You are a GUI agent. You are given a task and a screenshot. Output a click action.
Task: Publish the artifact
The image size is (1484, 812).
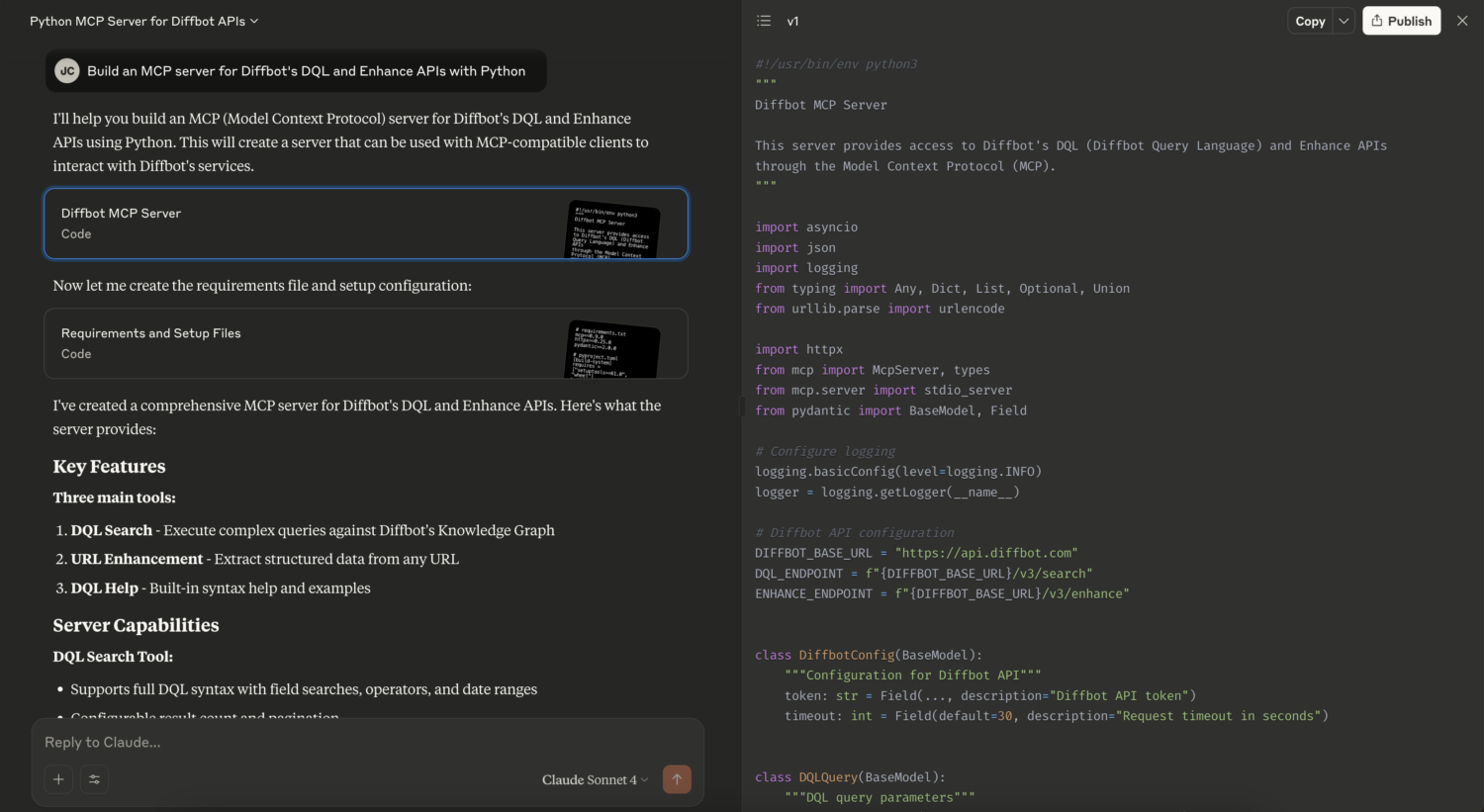[1402, 21]
